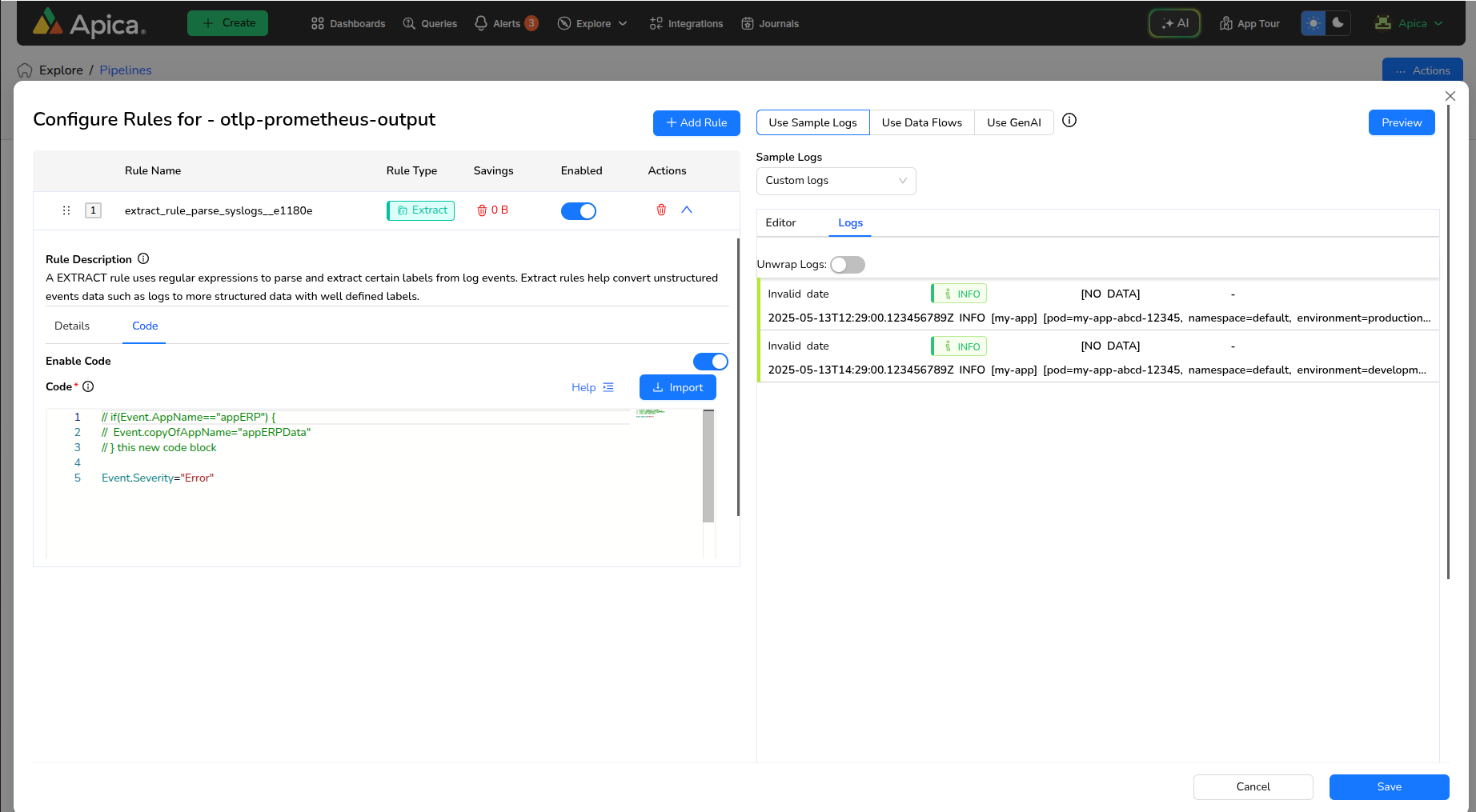Switch to dark mode moon icon

point(1338,23)
